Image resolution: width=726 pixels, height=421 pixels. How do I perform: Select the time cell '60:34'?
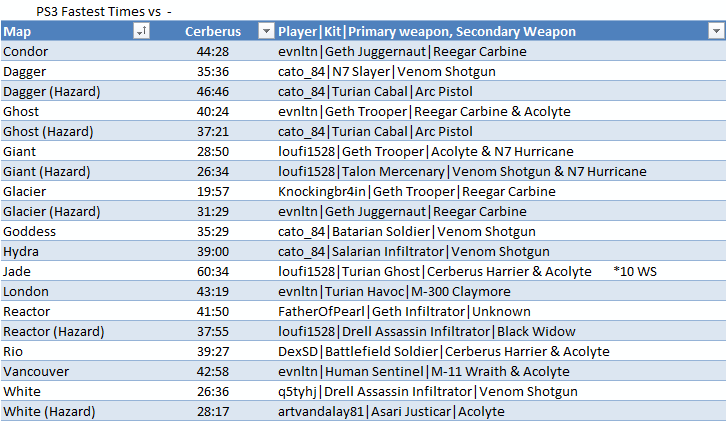(213, 271)
